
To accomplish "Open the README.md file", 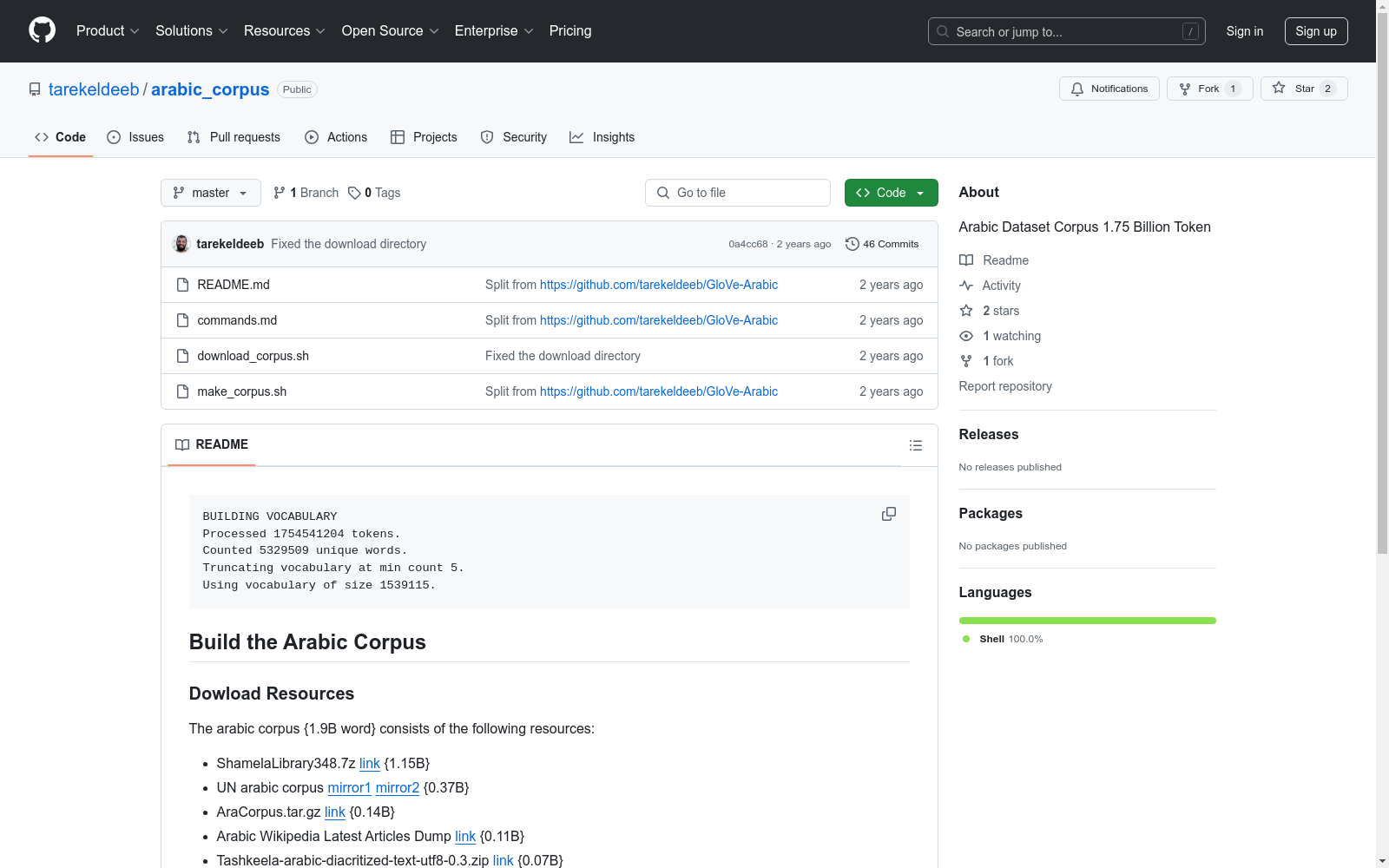I will [234, 285].
